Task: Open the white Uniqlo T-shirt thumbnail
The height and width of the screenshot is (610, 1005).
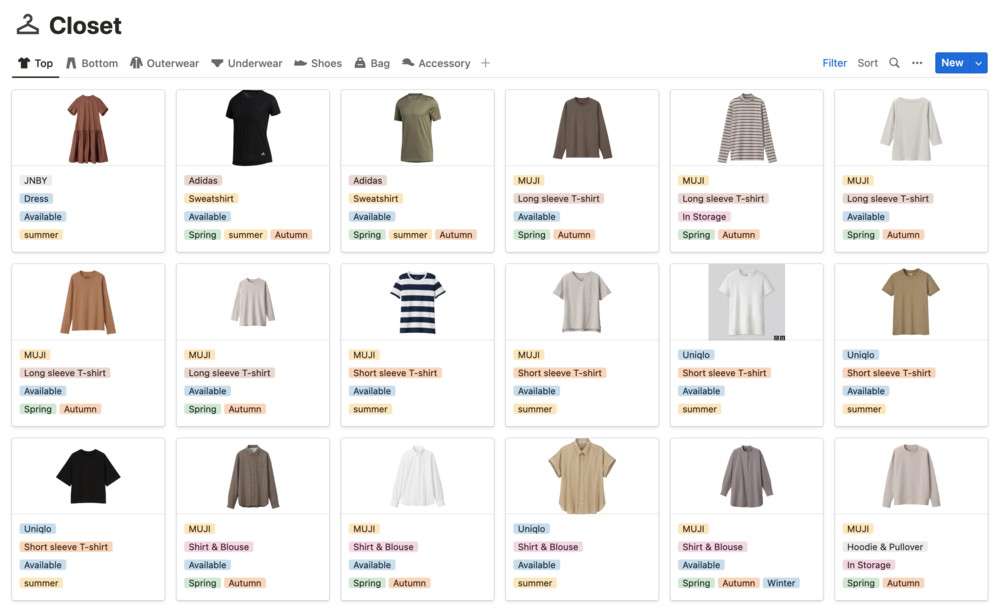Action: point(747,302)
